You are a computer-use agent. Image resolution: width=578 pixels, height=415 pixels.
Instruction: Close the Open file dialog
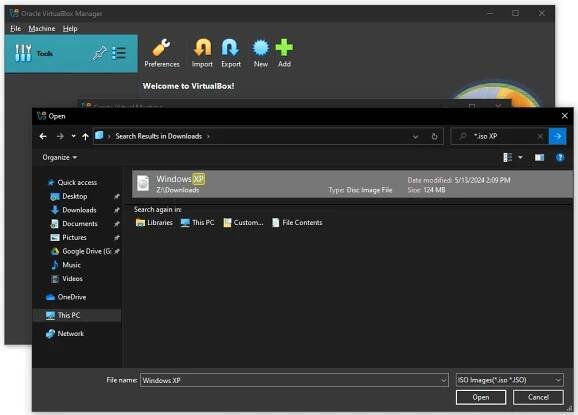[564, 116]
